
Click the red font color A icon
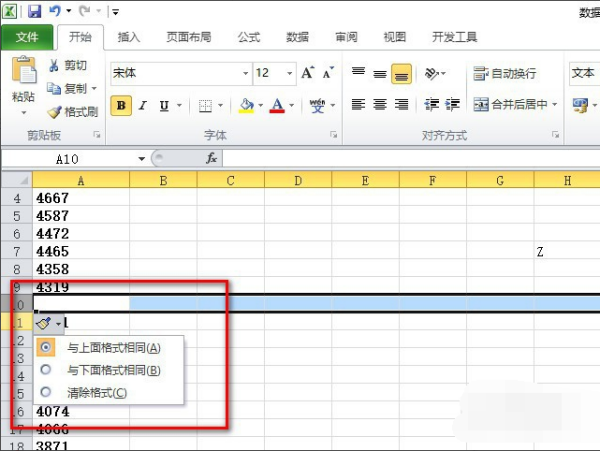[277, 105]
